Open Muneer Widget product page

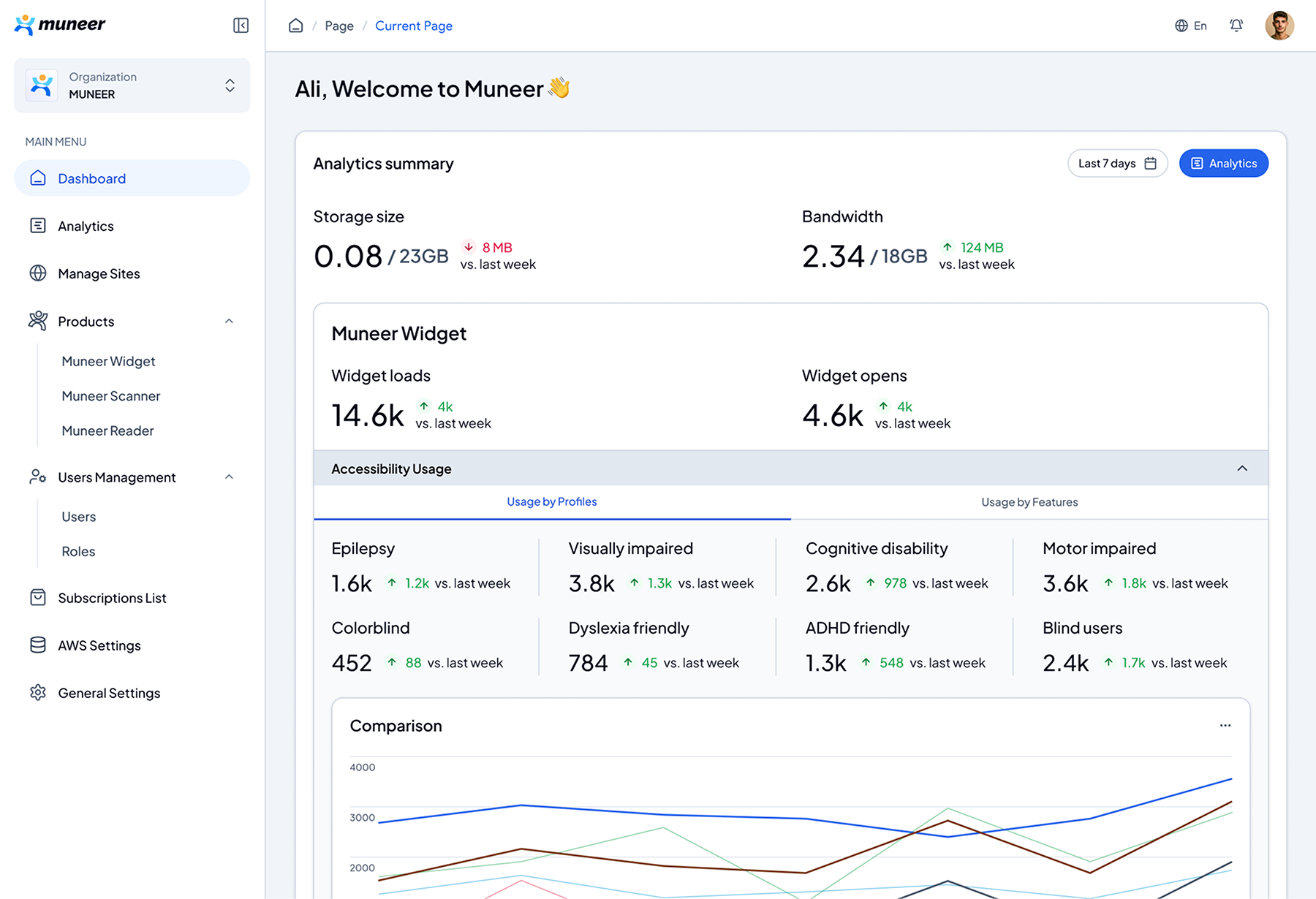(108, 361)
